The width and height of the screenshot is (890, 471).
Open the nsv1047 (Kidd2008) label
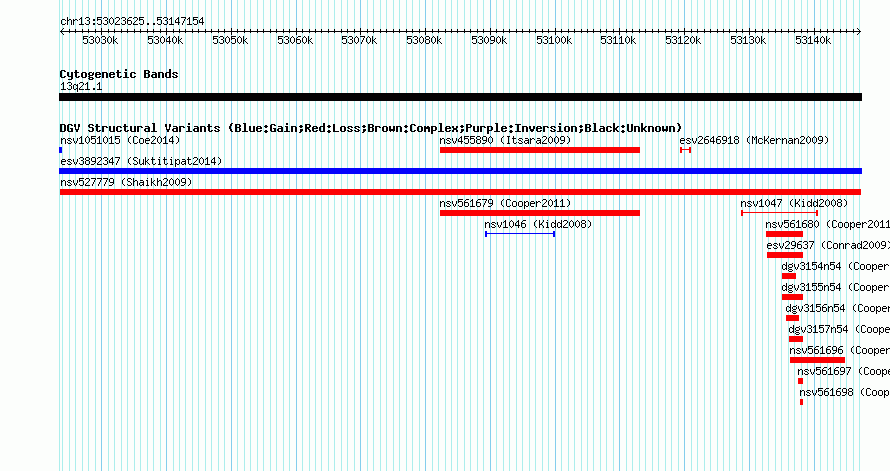click(x=794, y=203)
